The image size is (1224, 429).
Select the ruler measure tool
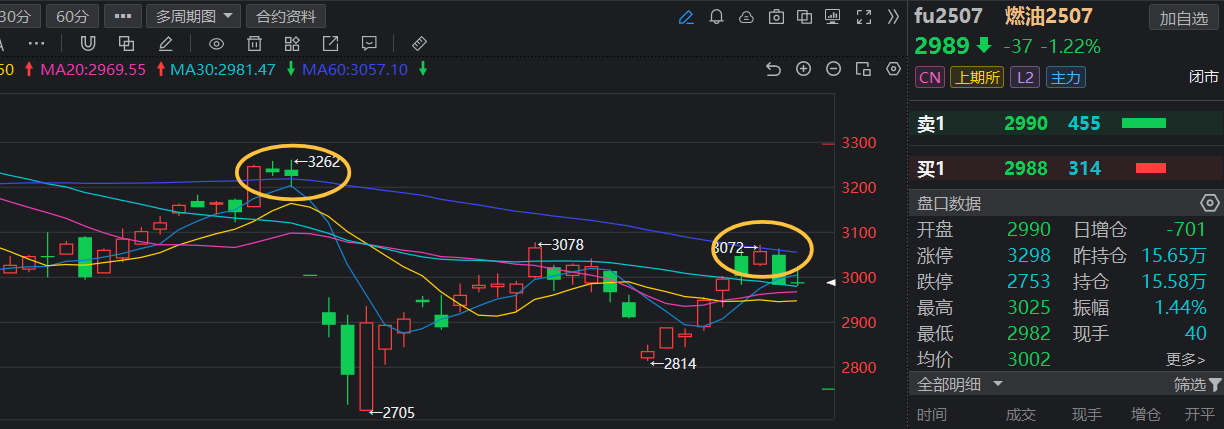click(x=419, y=43)
